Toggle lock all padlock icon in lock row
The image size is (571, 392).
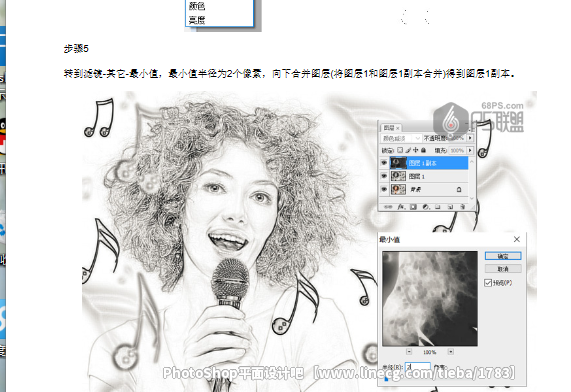424,150
